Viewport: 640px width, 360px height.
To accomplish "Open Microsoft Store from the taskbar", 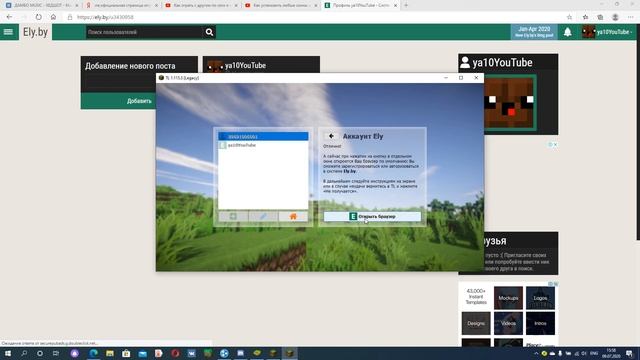I will point(126,353).
